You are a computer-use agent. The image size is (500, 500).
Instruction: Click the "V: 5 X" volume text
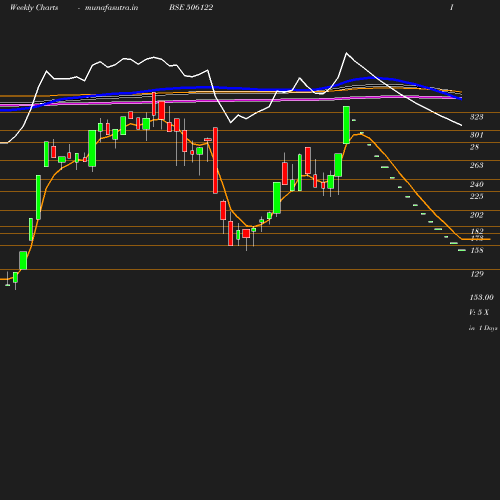point(479,312)
